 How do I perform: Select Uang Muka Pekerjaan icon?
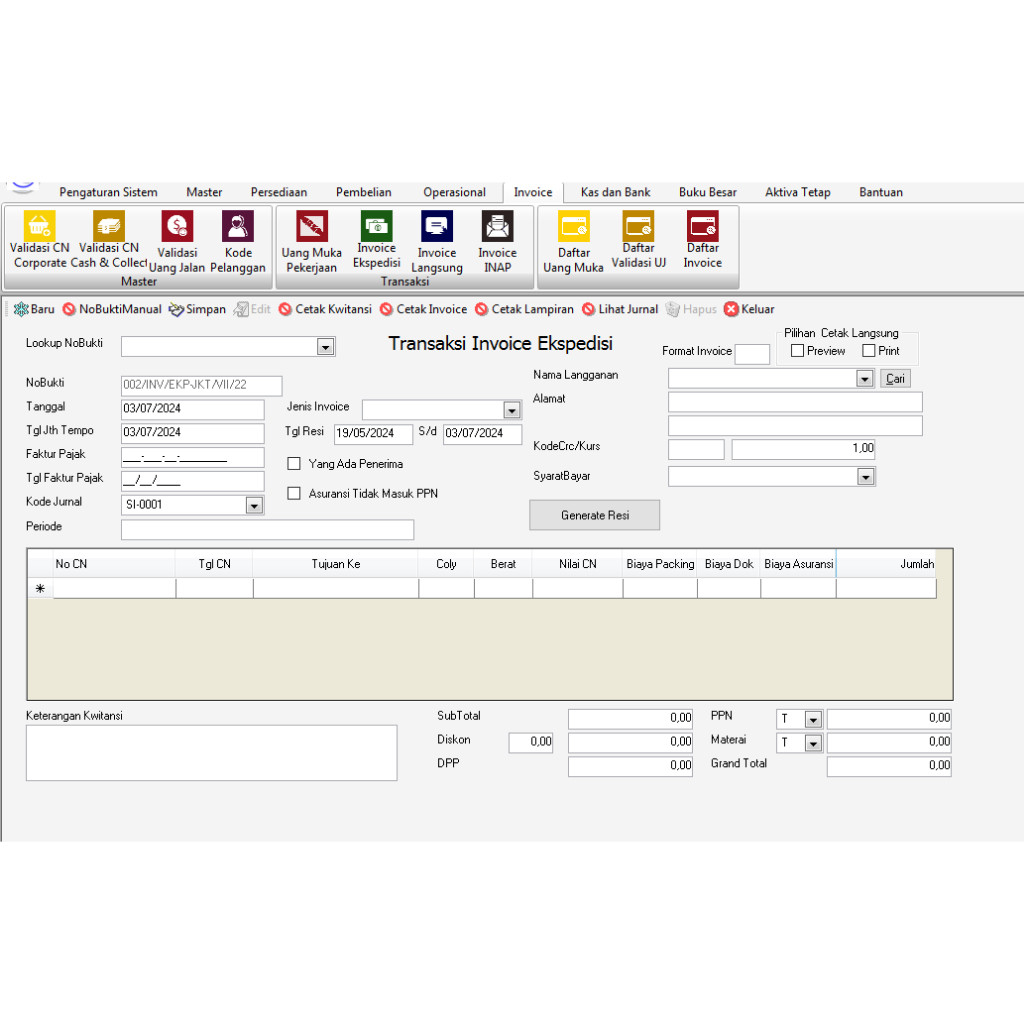[x=312, y=227]
